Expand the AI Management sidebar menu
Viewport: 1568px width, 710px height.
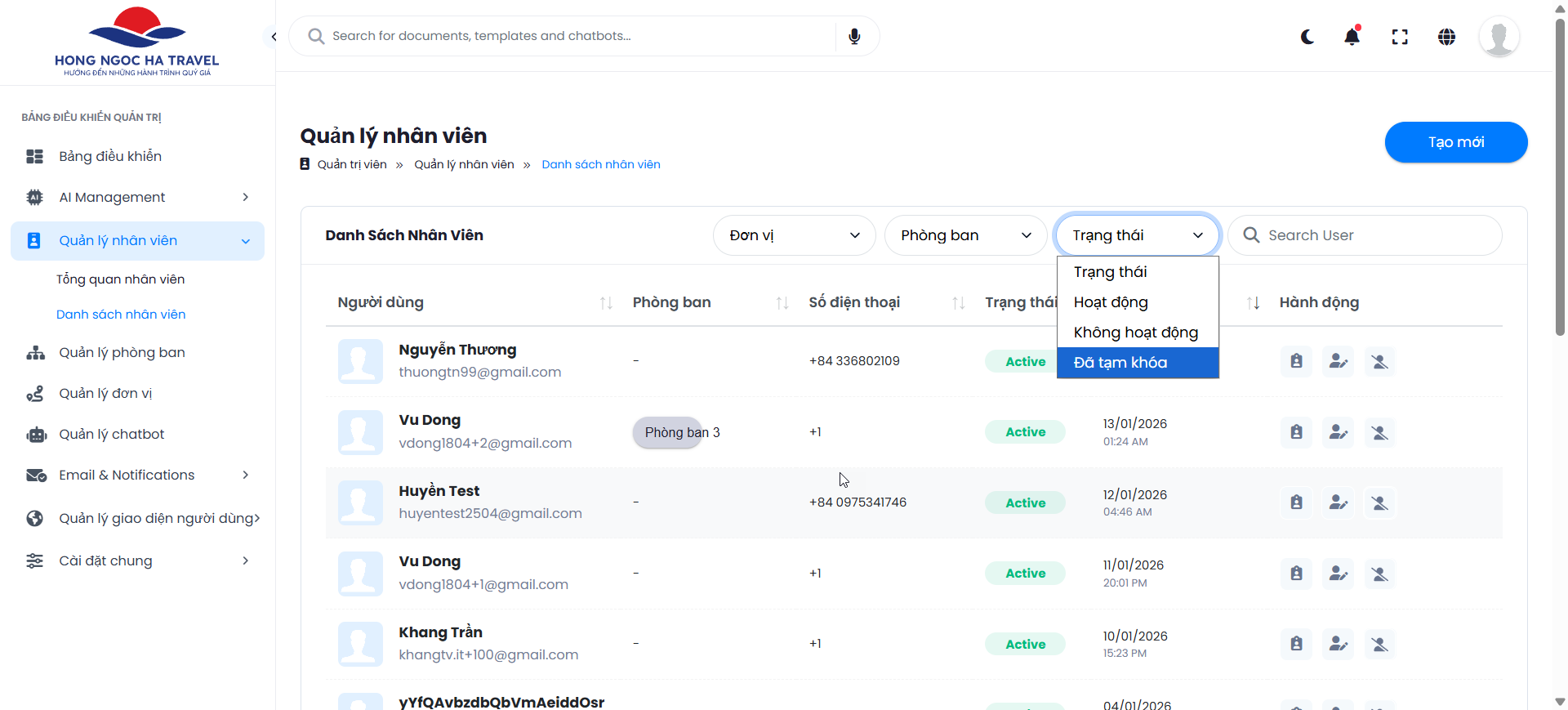tap(137, 197)
